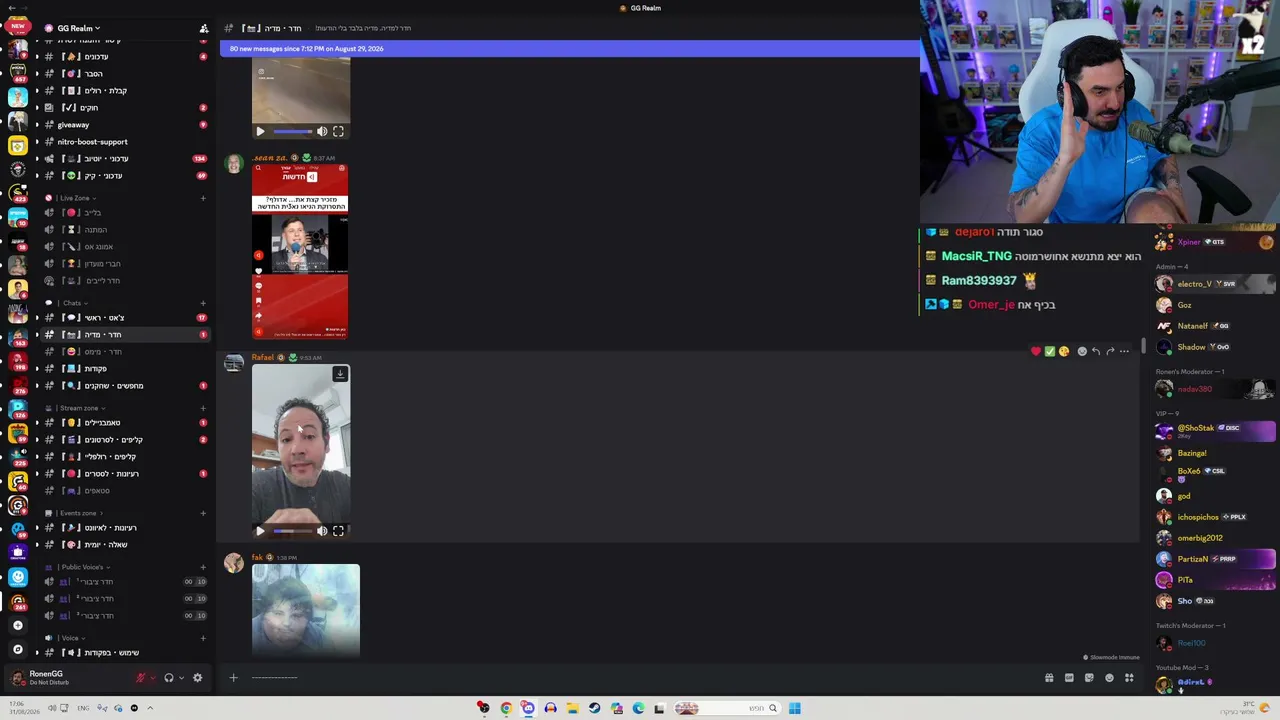Open the headphone output options arrow
Viewport: 1280px width, 720px height.
(x=181, y=678)
